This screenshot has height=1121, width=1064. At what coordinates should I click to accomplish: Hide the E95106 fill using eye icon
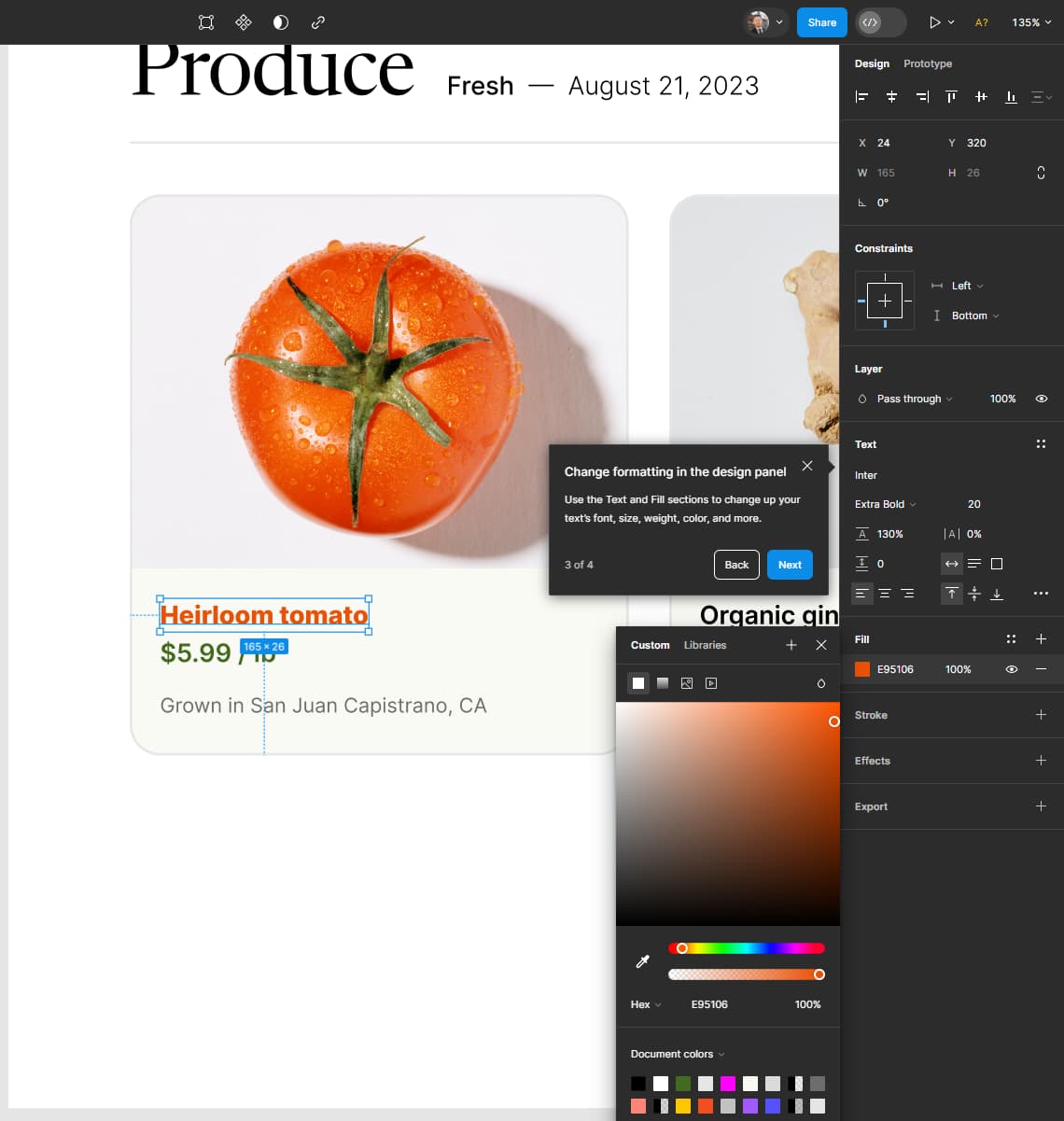(1012, 669)
